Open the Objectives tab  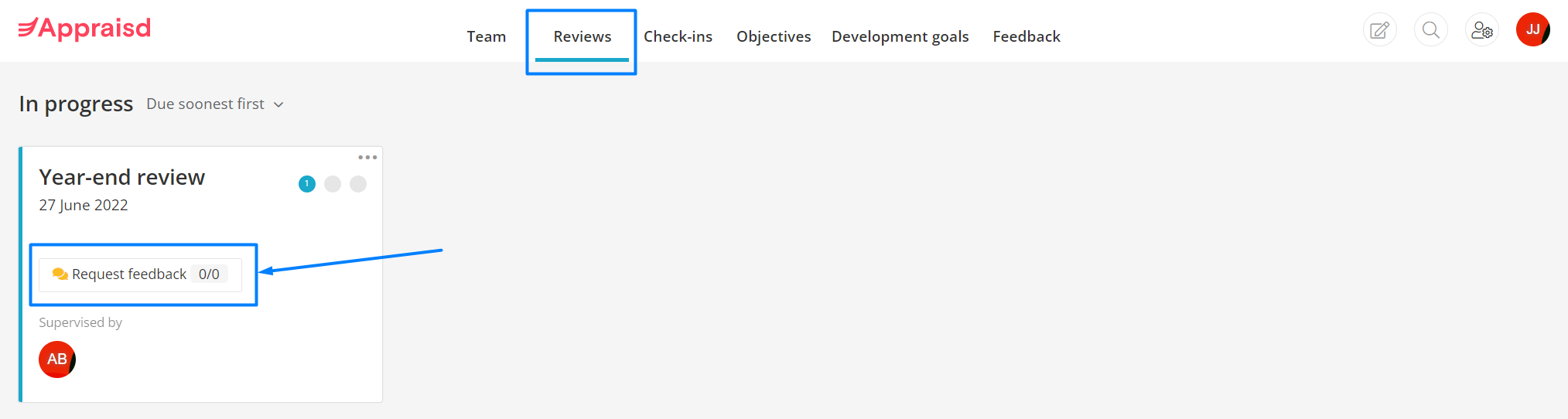pos(774,36)
